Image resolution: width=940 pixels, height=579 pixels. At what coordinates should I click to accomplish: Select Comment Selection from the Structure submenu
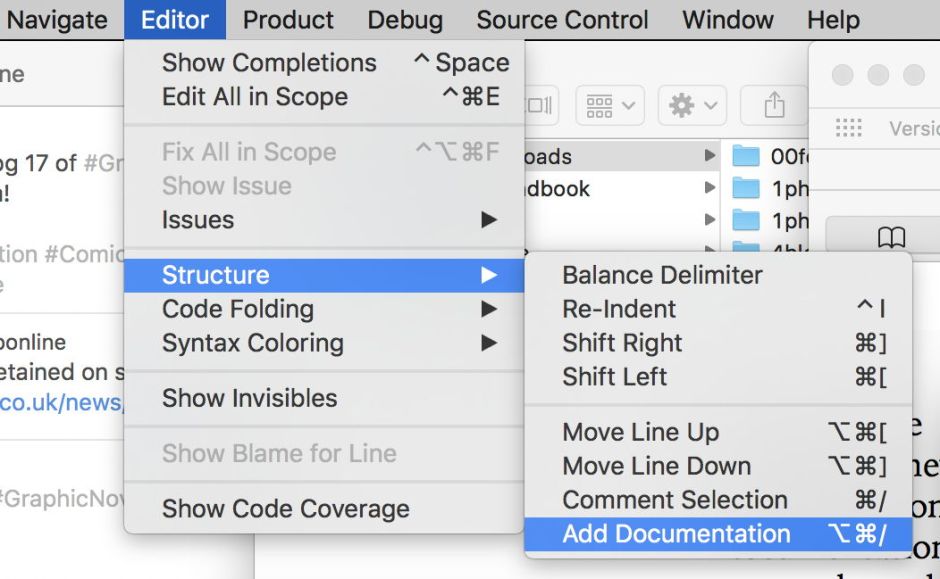[x=673, y=500]
